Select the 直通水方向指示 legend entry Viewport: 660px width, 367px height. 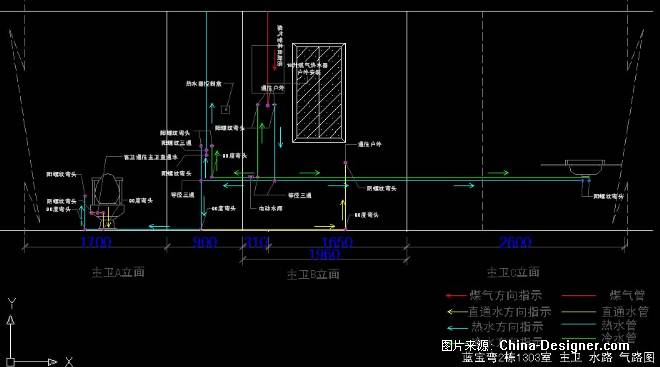point(499,312)
